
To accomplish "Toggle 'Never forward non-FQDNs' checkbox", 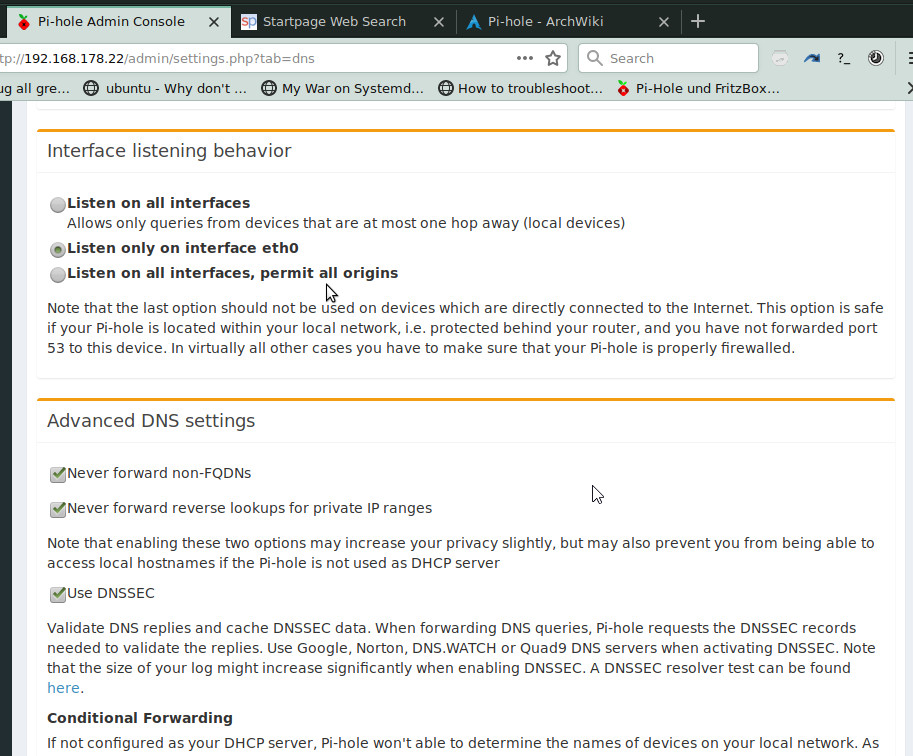I will [58, 475].
